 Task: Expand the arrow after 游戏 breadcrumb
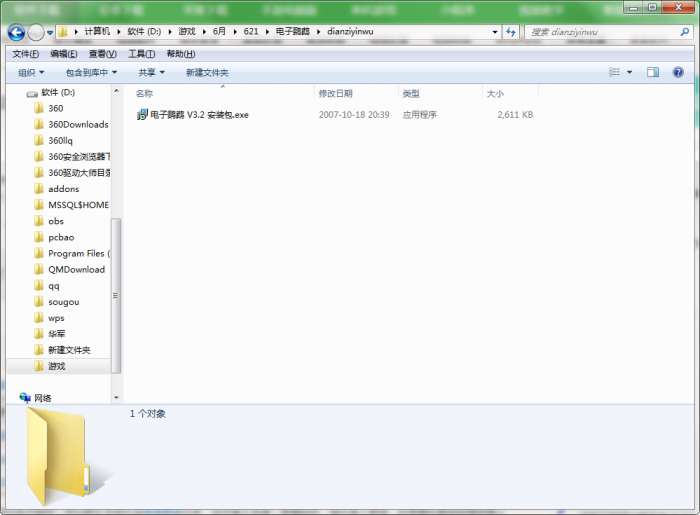(x=204, y=32)
